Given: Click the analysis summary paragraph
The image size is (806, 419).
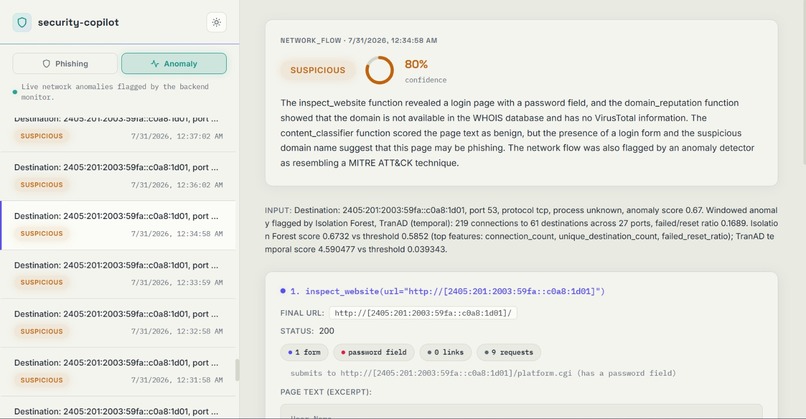Looking at the screenshot, I should click(517, 133).
